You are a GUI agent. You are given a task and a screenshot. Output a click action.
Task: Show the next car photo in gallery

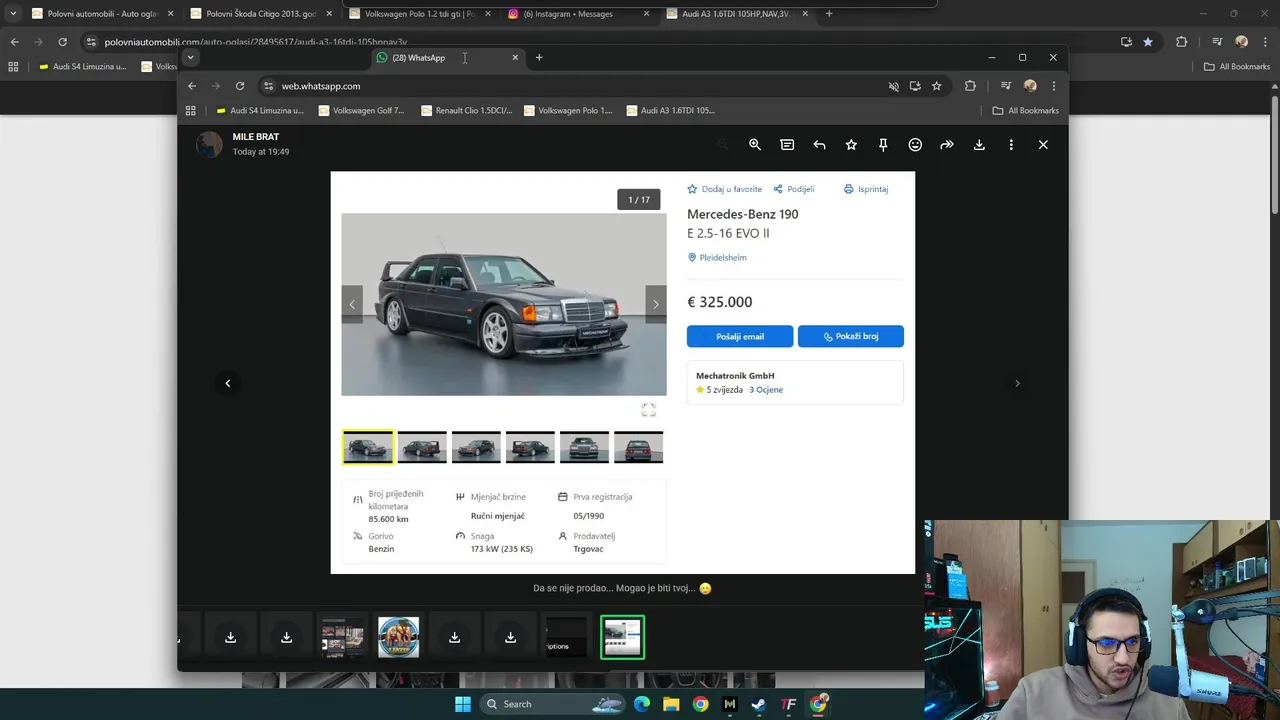click(656, 304)
